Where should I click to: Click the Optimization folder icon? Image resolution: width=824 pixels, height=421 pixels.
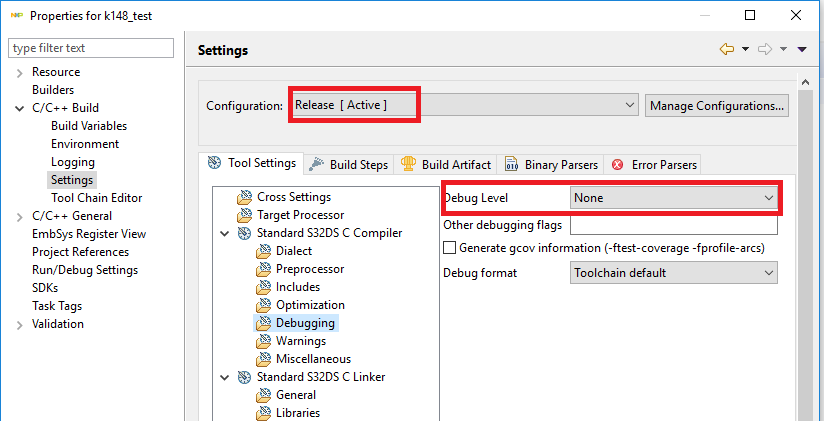point(264,305)
